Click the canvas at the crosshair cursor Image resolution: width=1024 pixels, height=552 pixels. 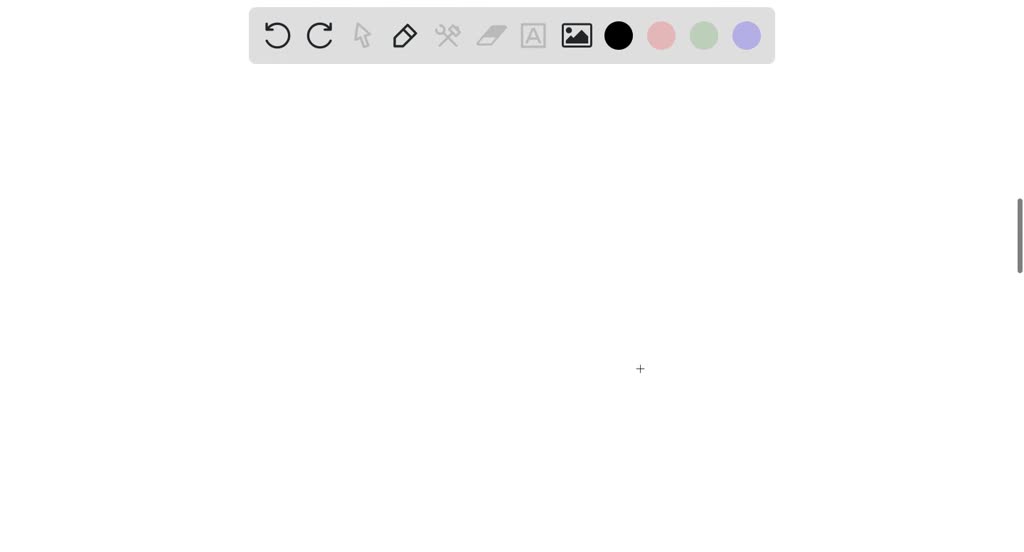pos(640,369)
